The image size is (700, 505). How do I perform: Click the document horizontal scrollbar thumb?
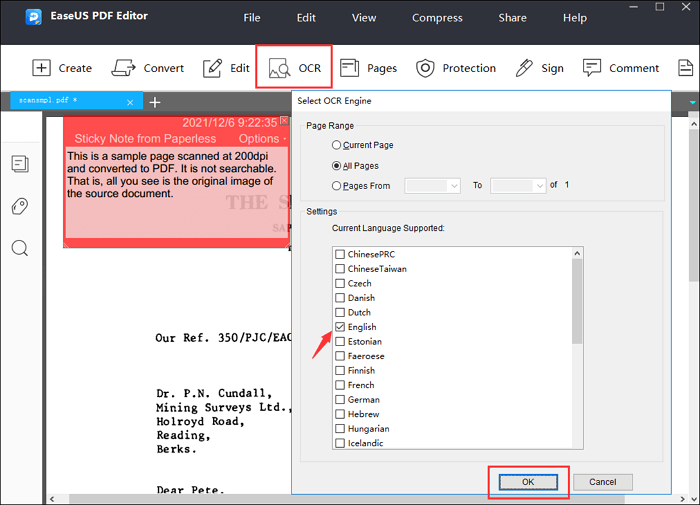pos(346,499)
